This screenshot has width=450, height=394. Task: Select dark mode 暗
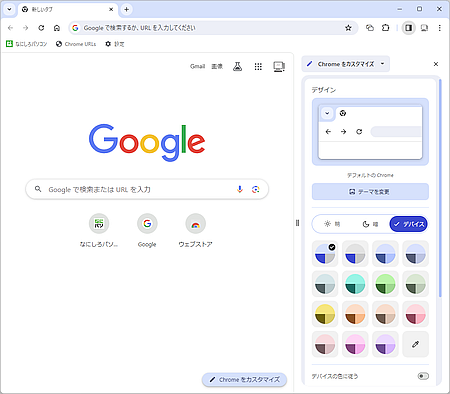point(370,224)
